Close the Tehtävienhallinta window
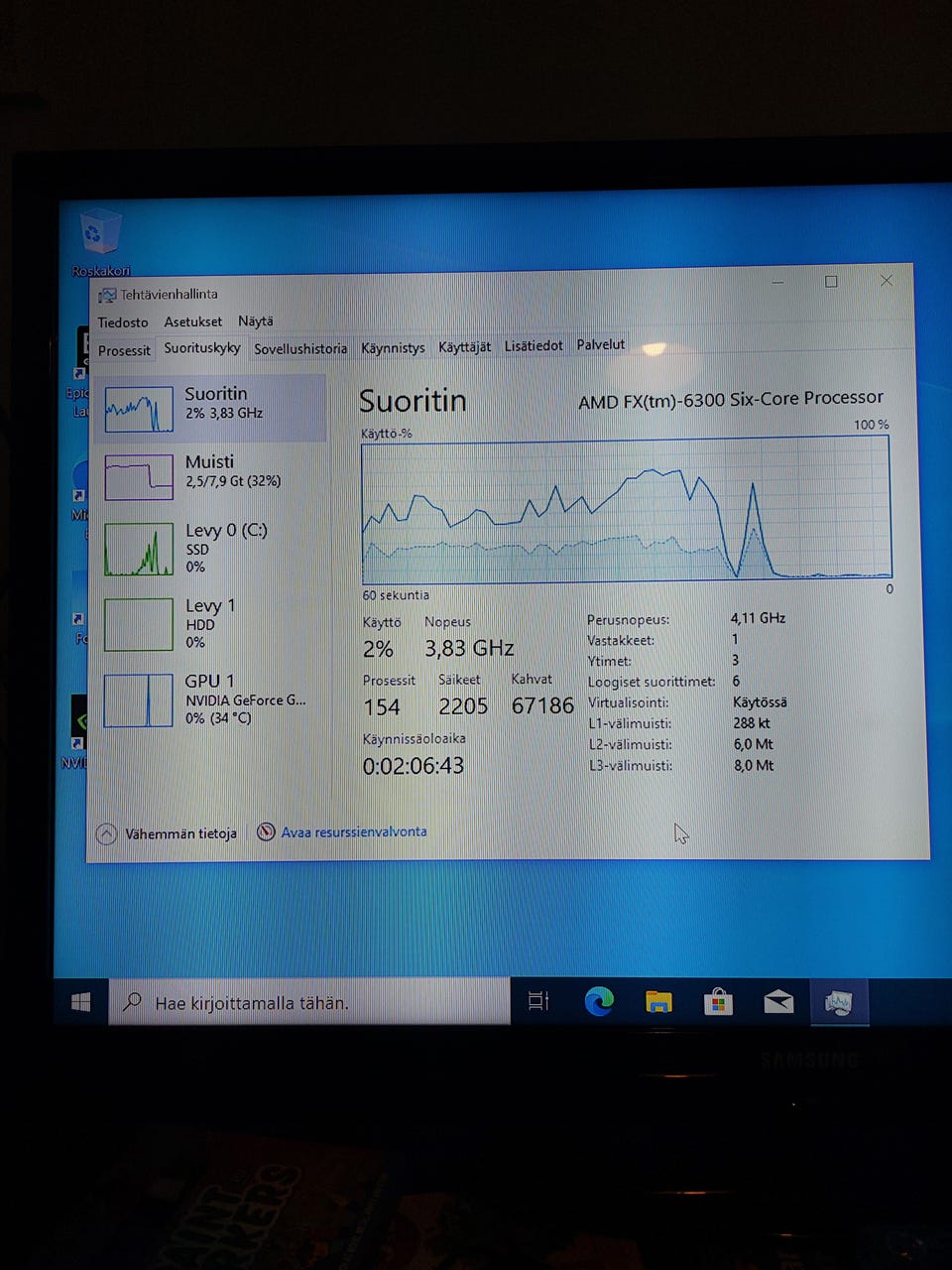Screen dimensions: 952x1270 [887, 281]
